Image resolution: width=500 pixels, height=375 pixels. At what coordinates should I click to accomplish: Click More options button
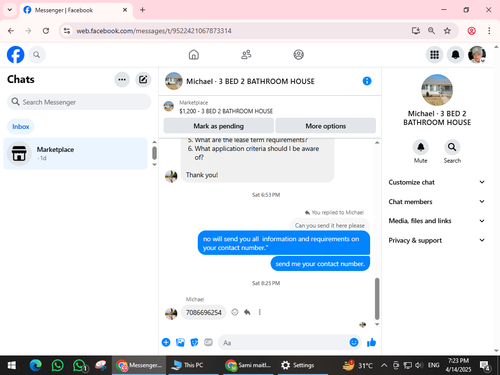[x=326, y=126]
